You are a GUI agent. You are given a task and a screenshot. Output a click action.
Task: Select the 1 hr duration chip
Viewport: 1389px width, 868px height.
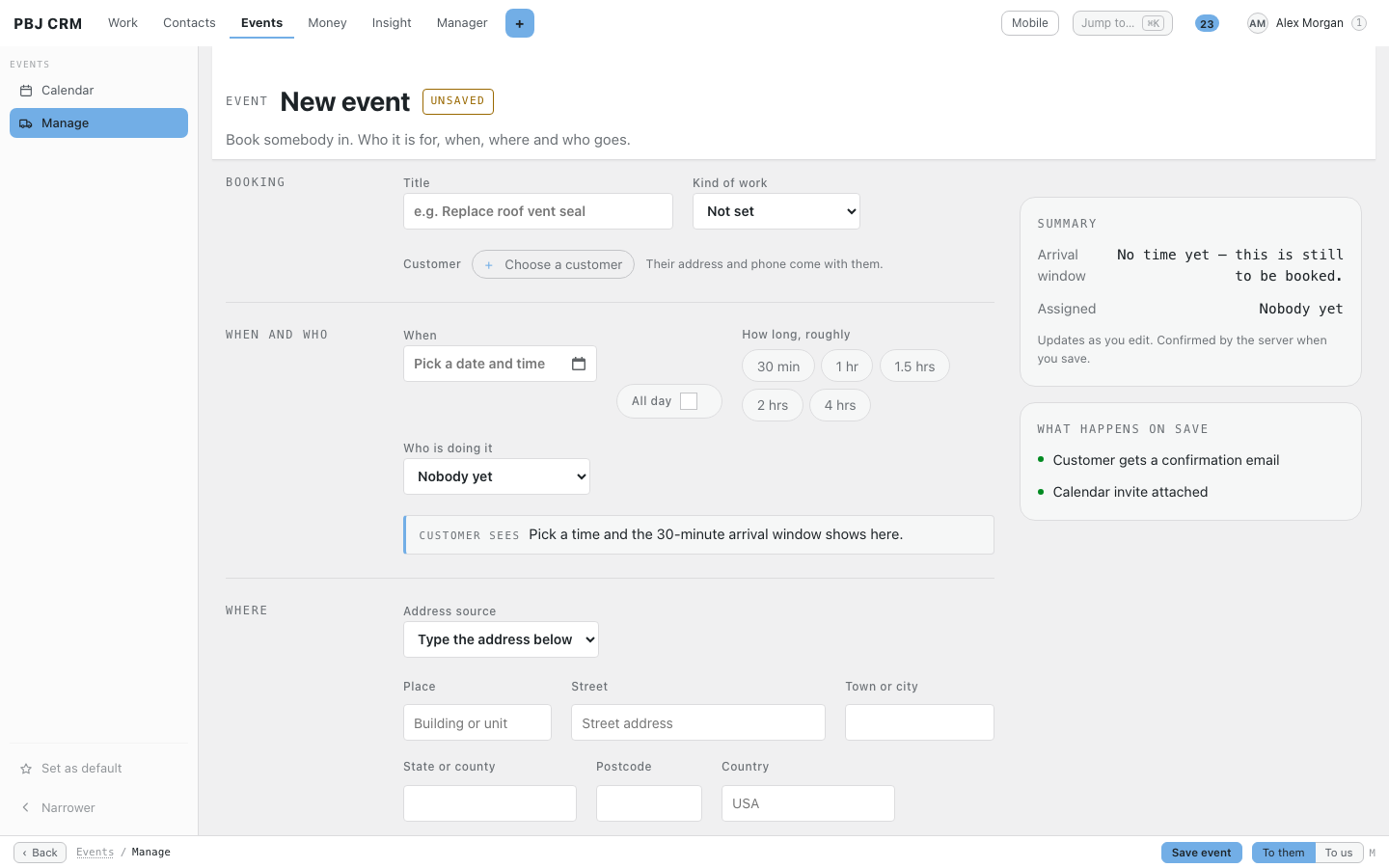[847, 366]
